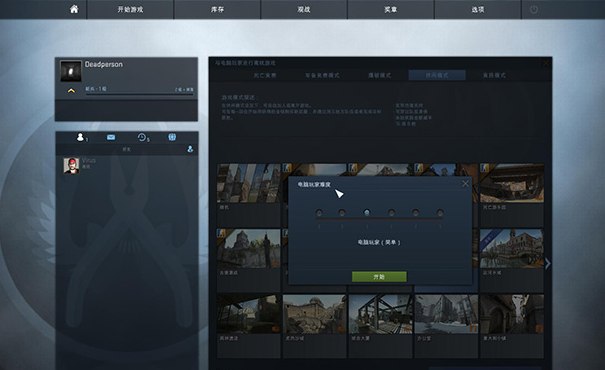Select the sixth bot difficulty dot
This screenshot has width=605, height=370.
coord(440,212)
